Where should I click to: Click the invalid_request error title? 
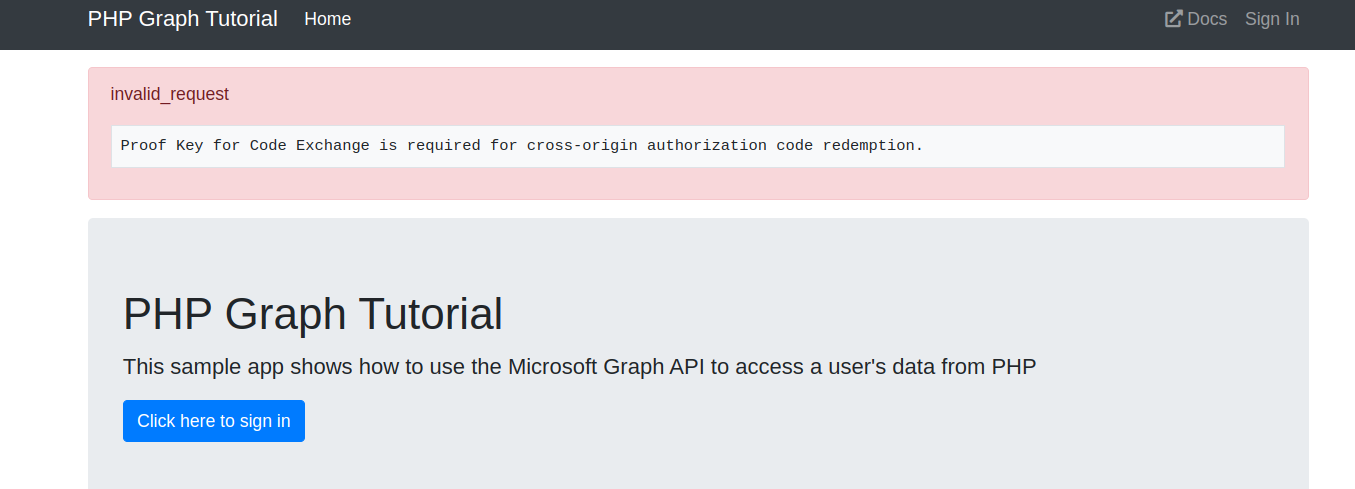tap(170, 94)
